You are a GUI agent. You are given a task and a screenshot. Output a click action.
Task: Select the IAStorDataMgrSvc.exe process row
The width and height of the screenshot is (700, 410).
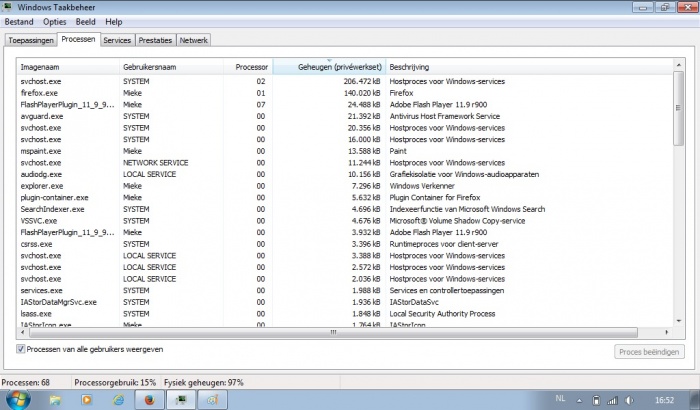345,302
